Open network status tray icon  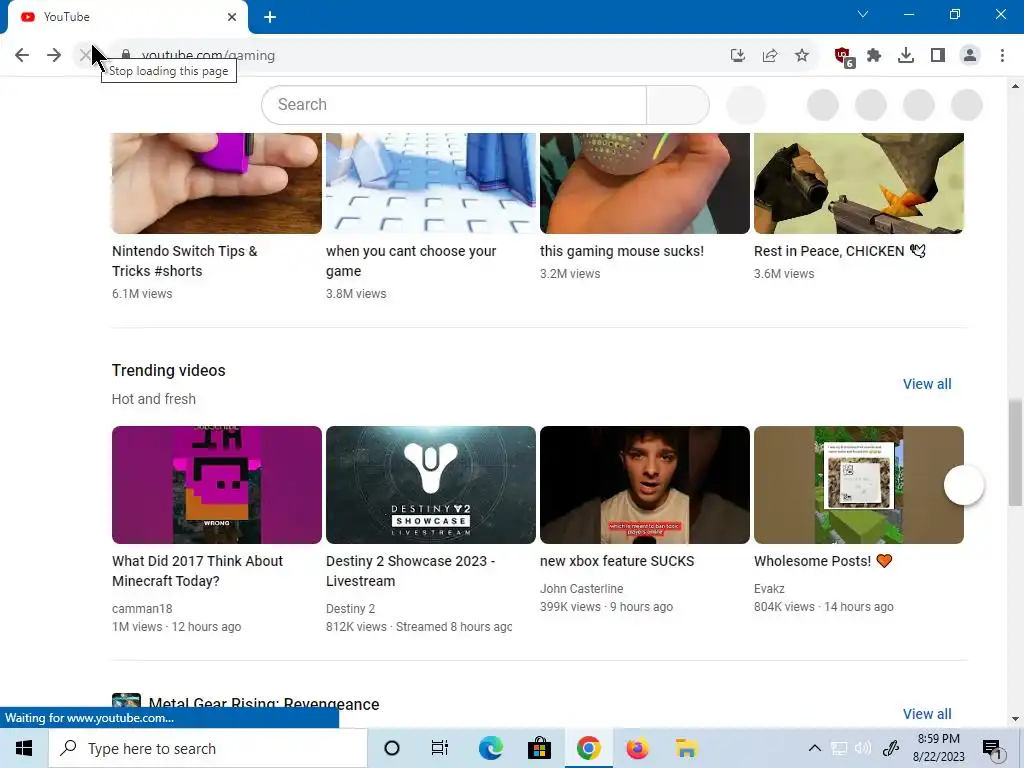839,748
